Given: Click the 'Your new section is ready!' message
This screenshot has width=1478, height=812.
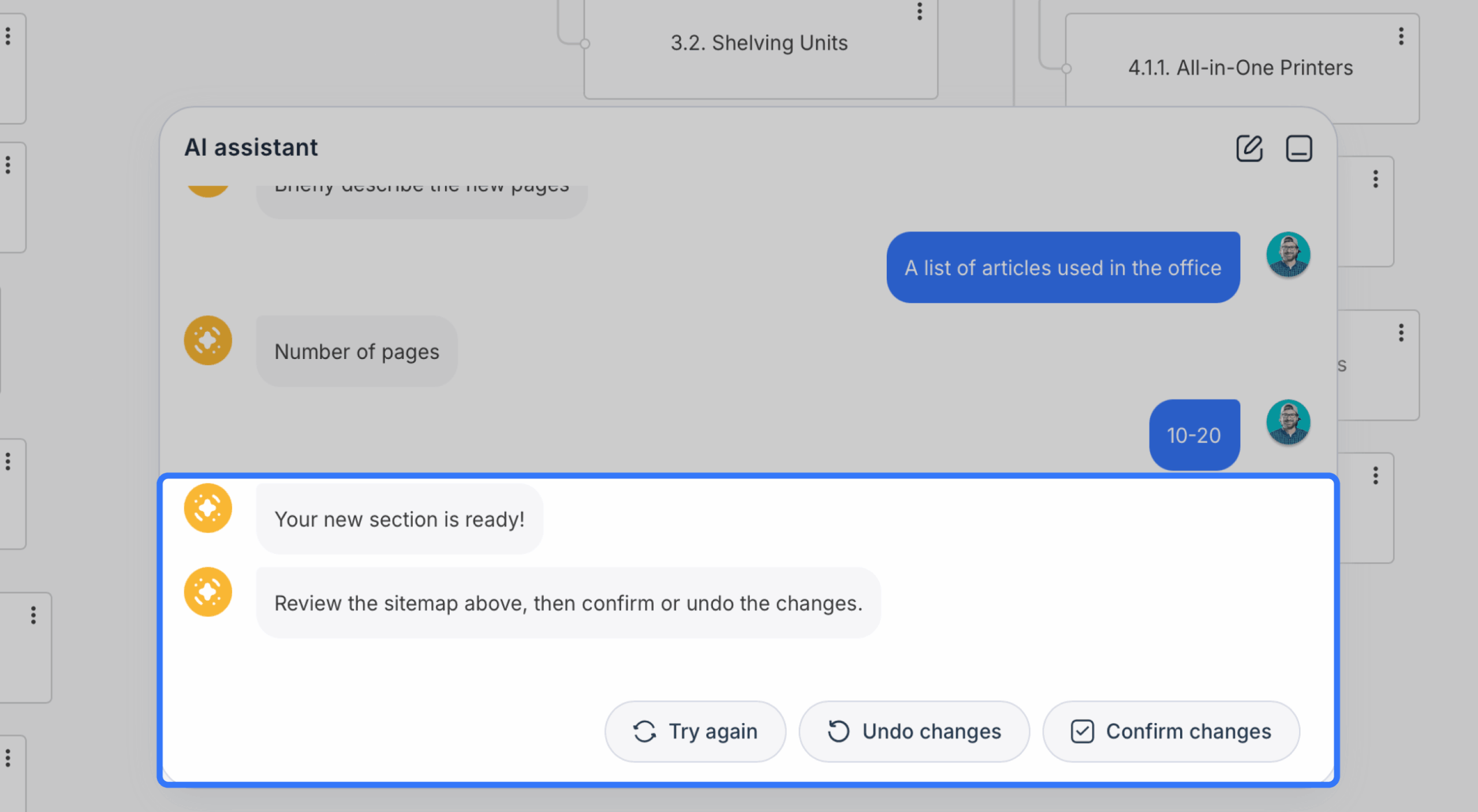Looking at the screenshot, I should 400,519.
